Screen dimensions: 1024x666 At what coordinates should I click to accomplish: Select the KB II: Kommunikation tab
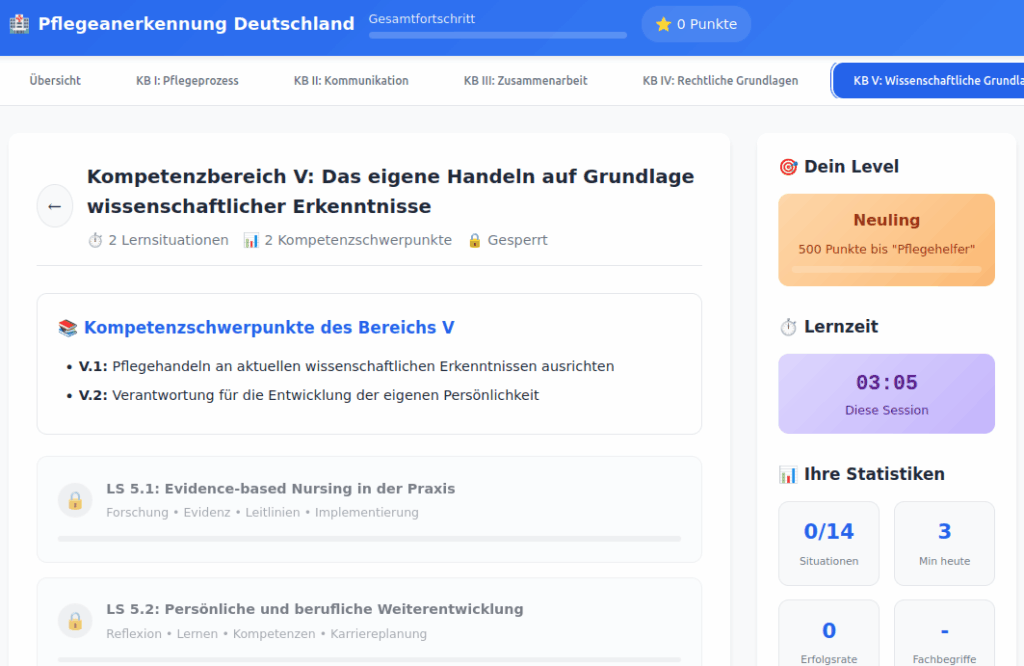351,81
